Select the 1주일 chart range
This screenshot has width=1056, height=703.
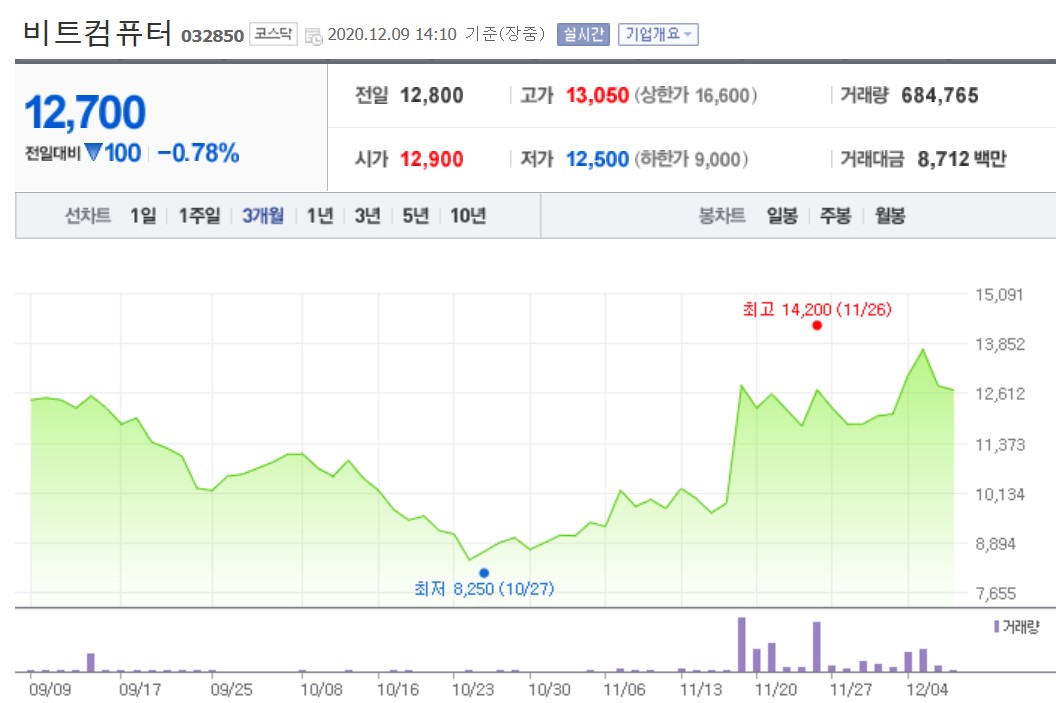tap(199, 215)
